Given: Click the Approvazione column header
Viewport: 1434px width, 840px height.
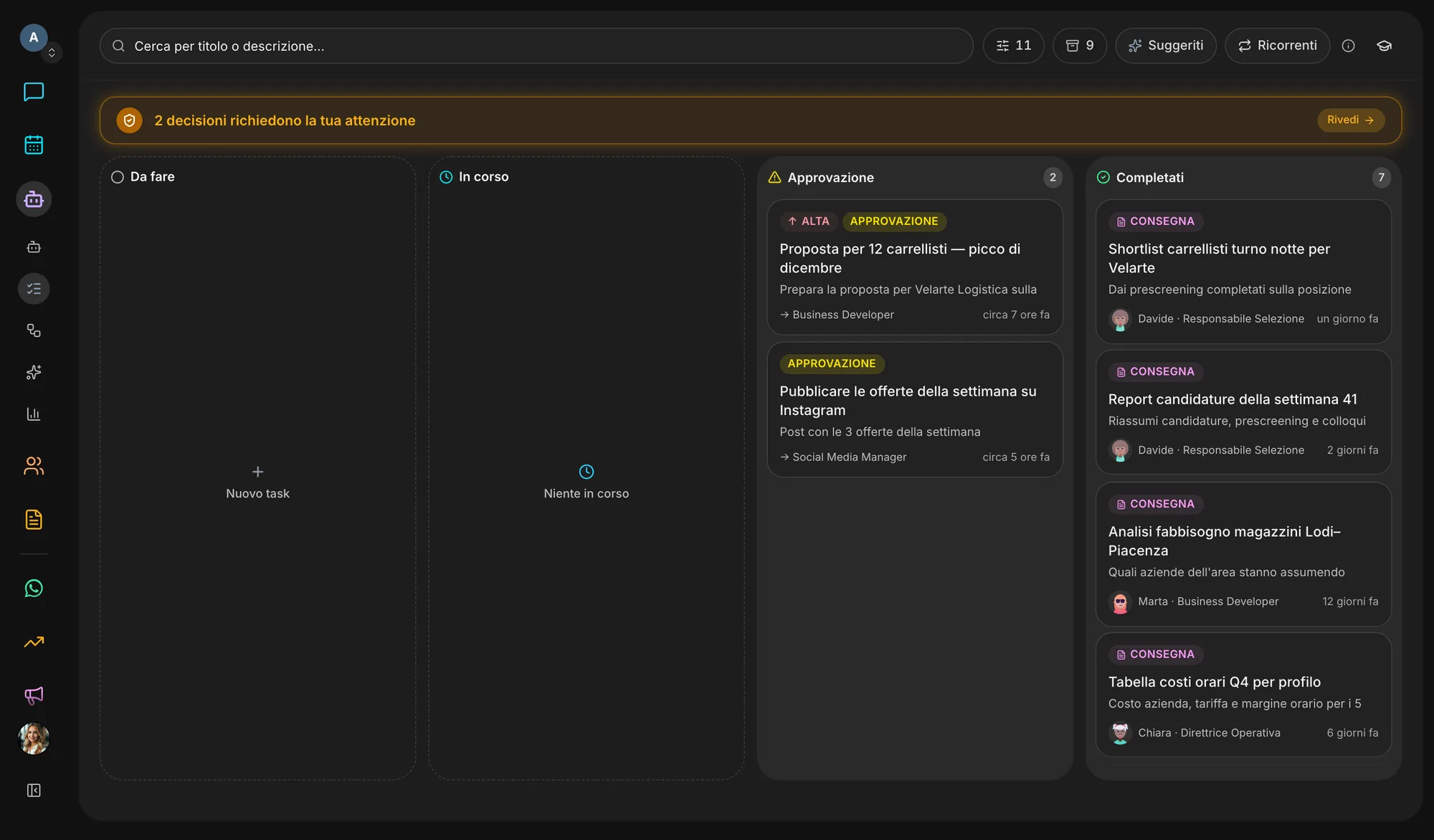Looking at the screenshot, I should 914,178.
